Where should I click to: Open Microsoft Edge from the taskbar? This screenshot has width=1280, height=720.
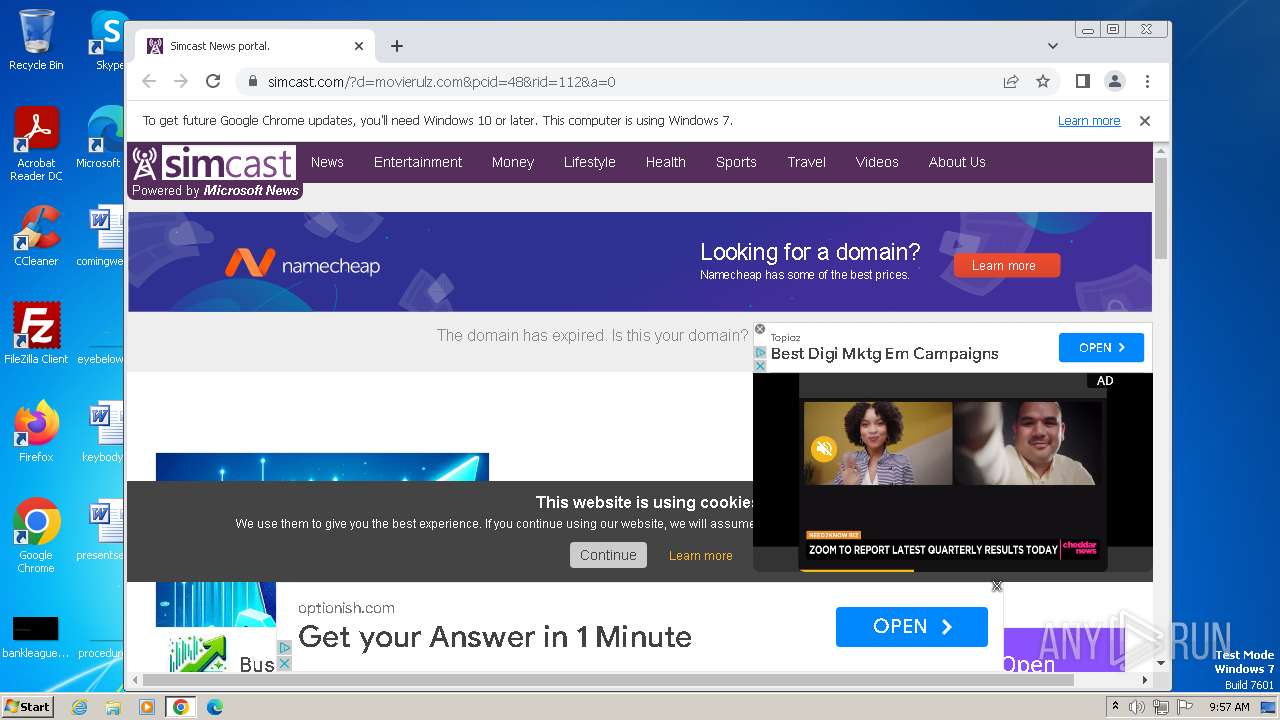point(215,707)
